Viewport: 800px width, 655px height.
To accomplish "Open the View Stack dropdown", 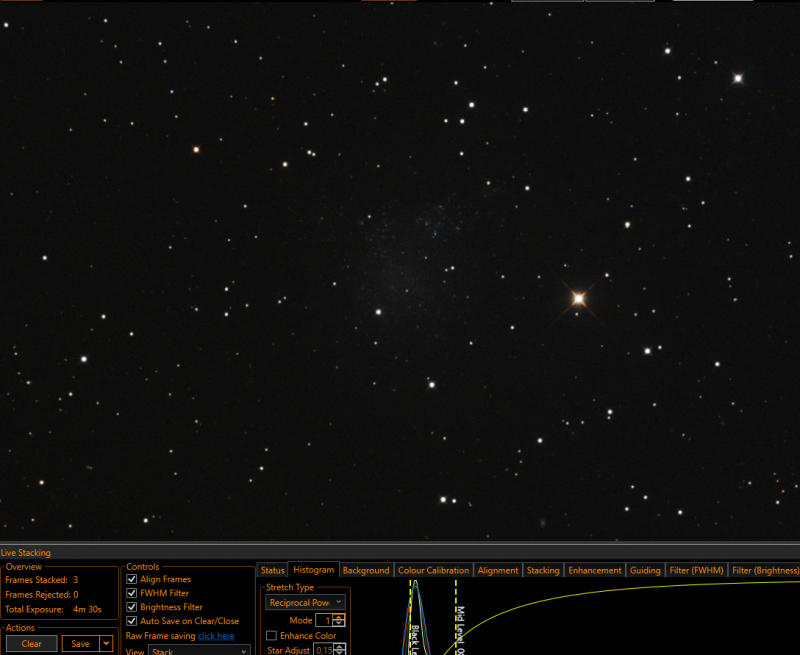I will point(199,650).
